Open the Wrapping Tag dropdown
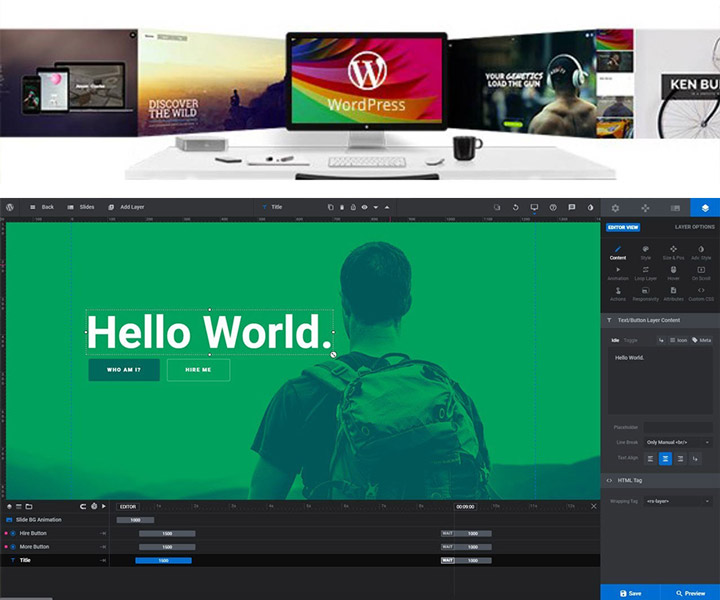This screenshot has height=600, width=720. point(677,500)
